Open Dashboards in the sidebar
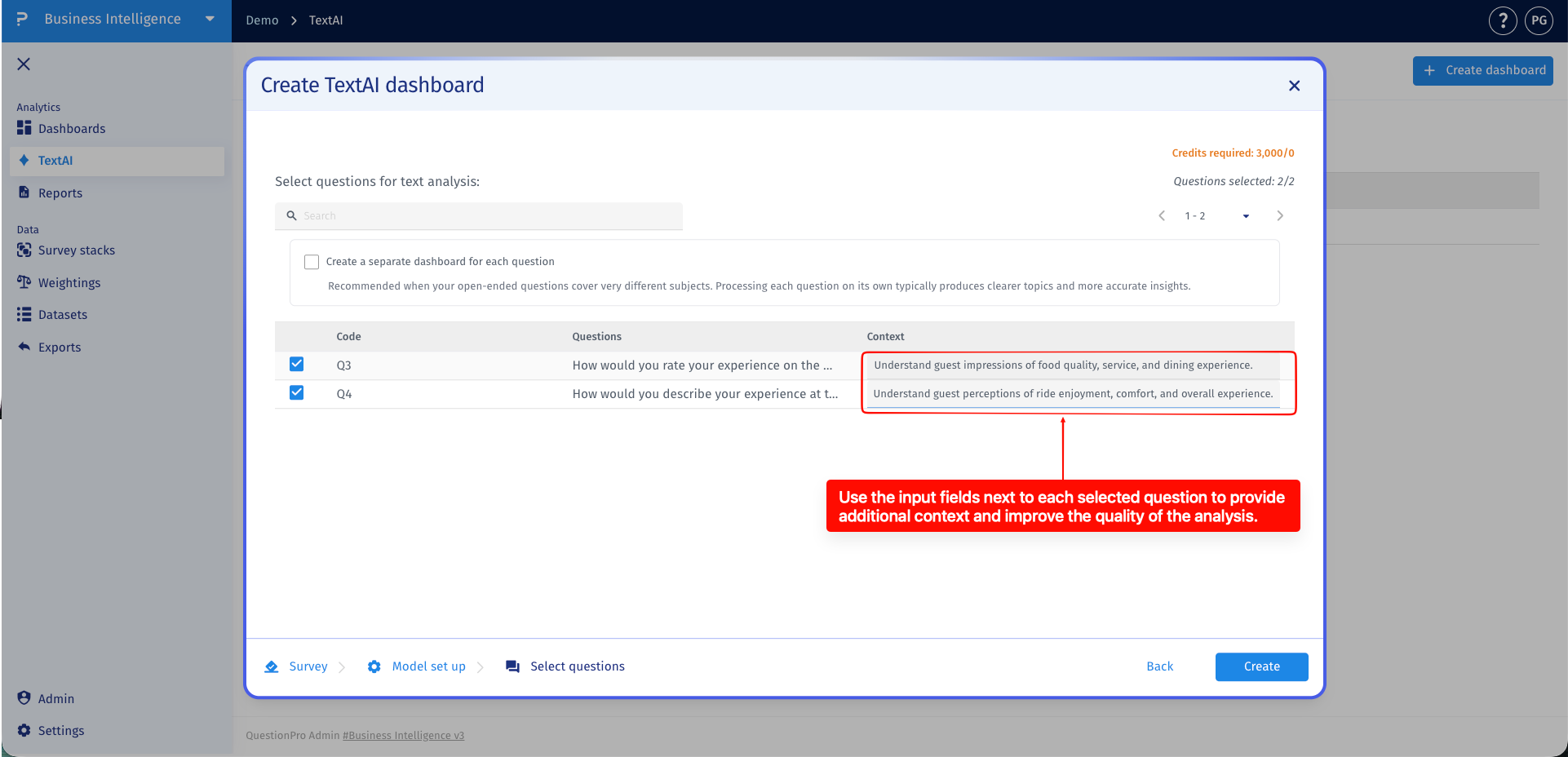1568x757 pixels. (72, 129)
